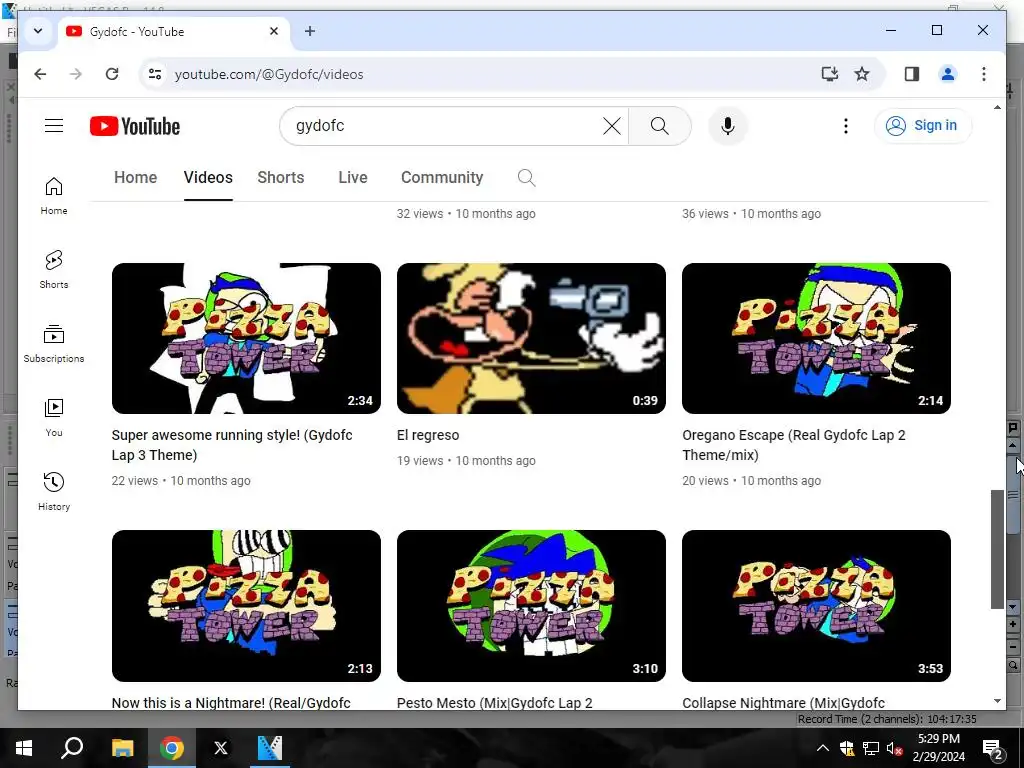The image size is (1024, 768).
Task: Open Super awesome running style thumbnail
Action: 246,338
